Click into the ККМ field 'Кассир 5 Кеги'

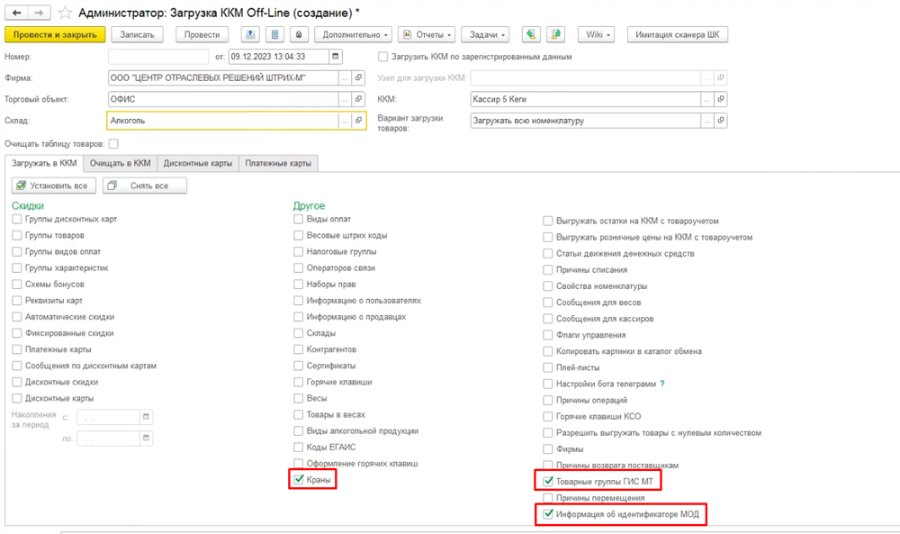coord(585,99)
